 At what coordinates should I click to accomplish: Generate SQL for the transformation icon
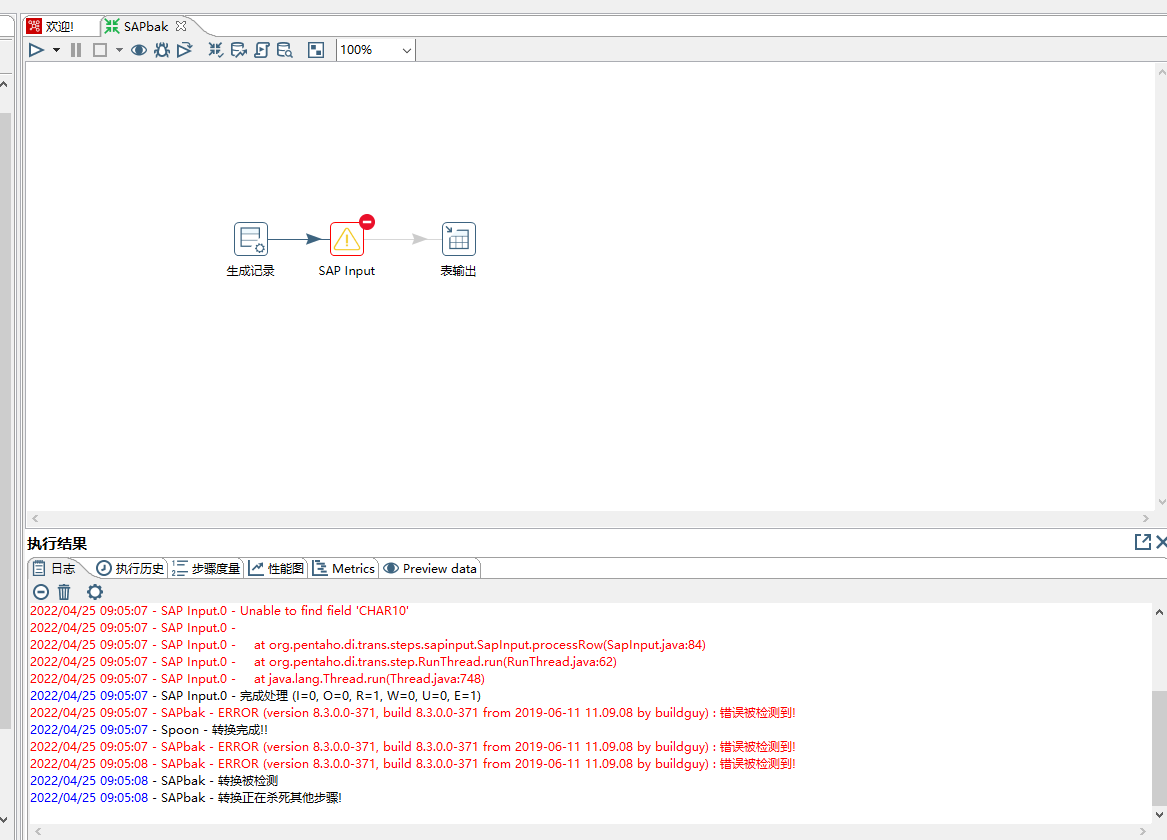[x=261, y=50]
